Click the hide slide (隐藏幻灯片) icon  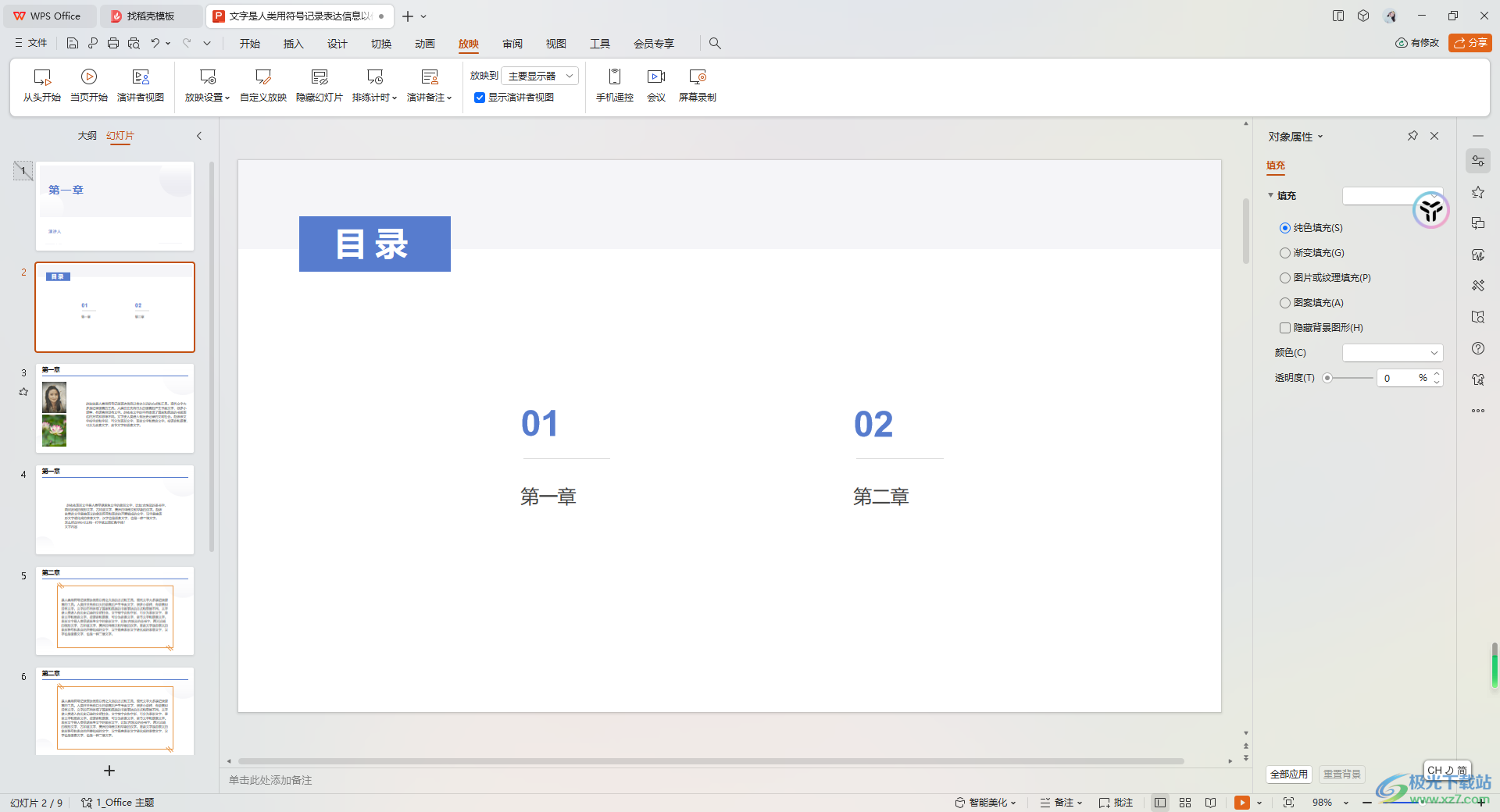point(320,77)
